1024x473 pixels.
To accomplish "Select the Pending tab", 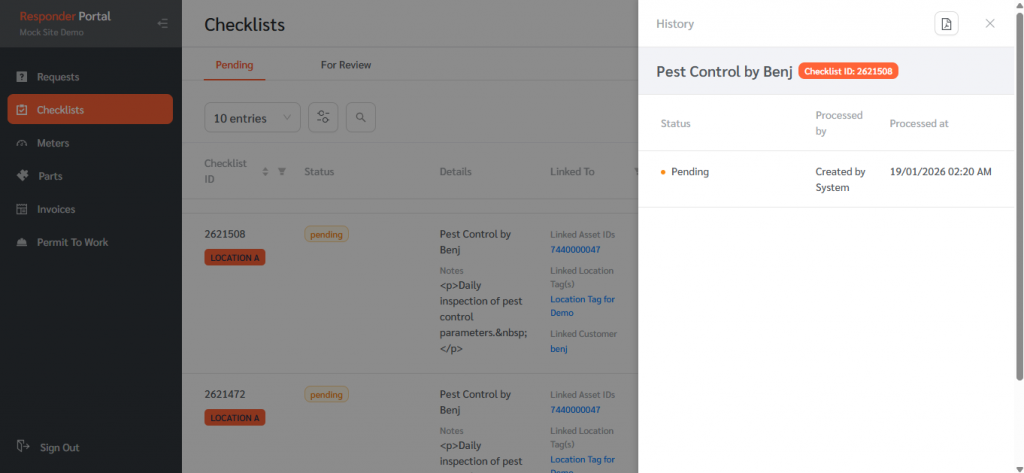I will tap(234, 65).
